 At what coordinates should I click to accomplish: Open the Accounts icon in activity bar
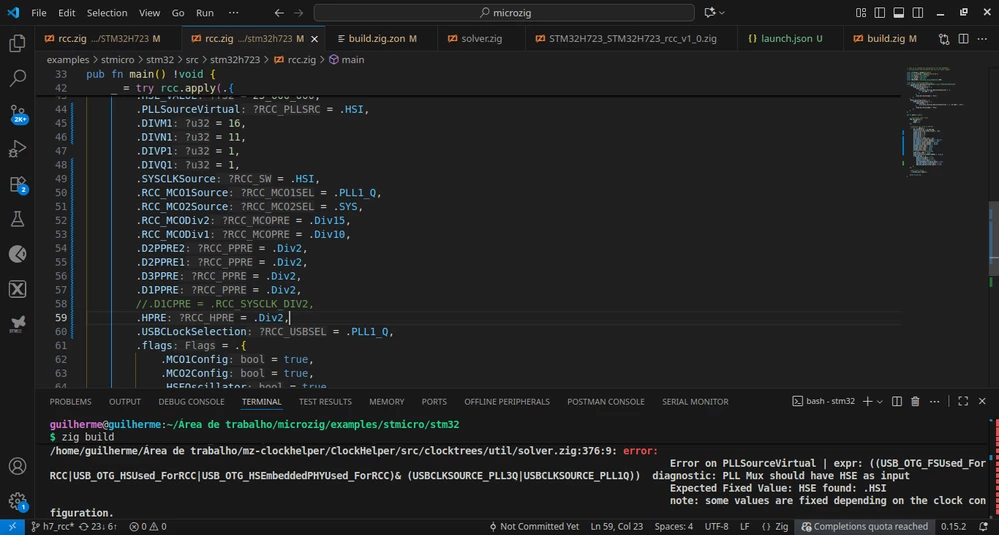[17, 466]
